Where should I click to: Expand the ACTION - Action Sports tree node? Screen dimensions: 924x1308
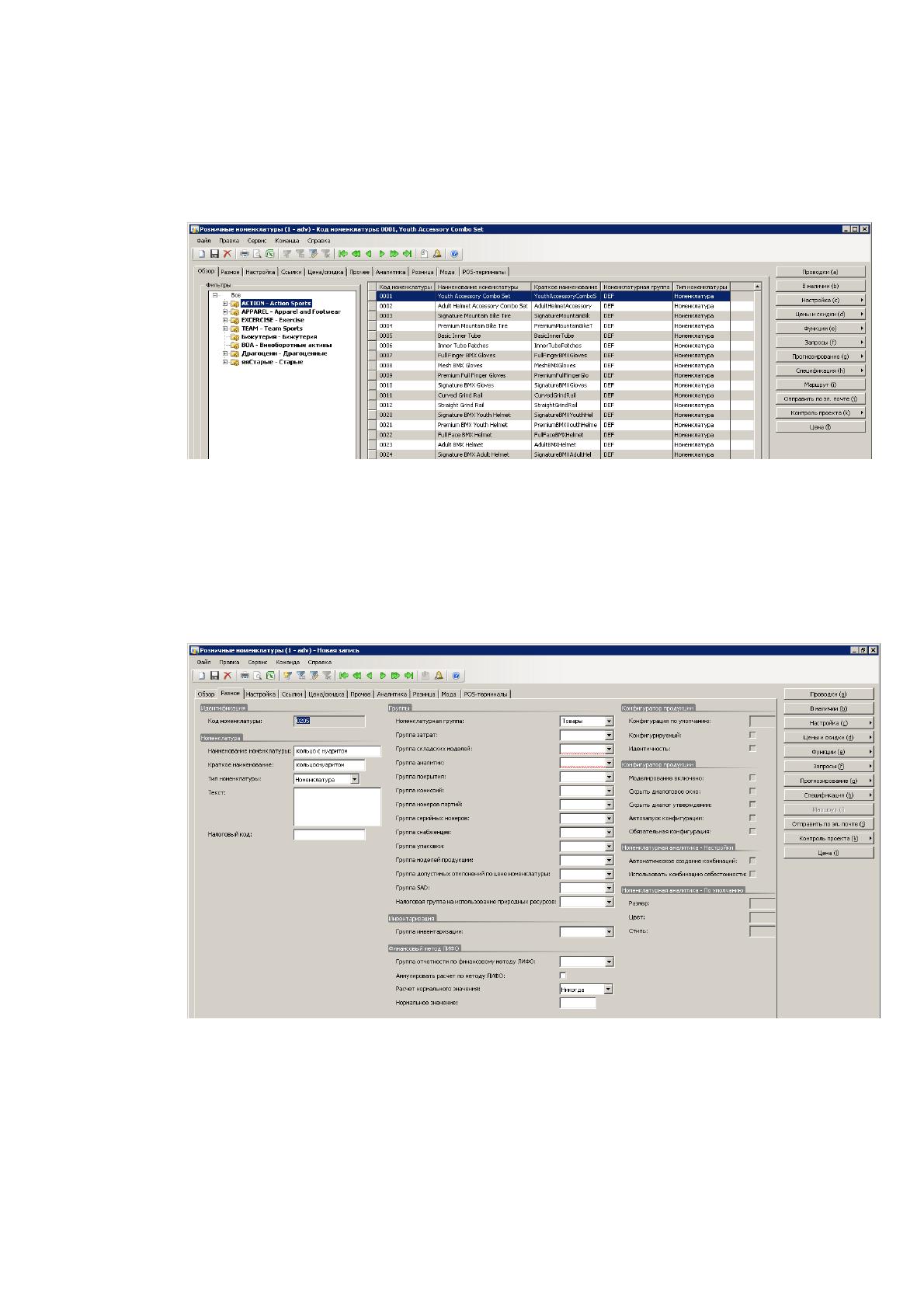pyautogui.click(x=225, y=304)
